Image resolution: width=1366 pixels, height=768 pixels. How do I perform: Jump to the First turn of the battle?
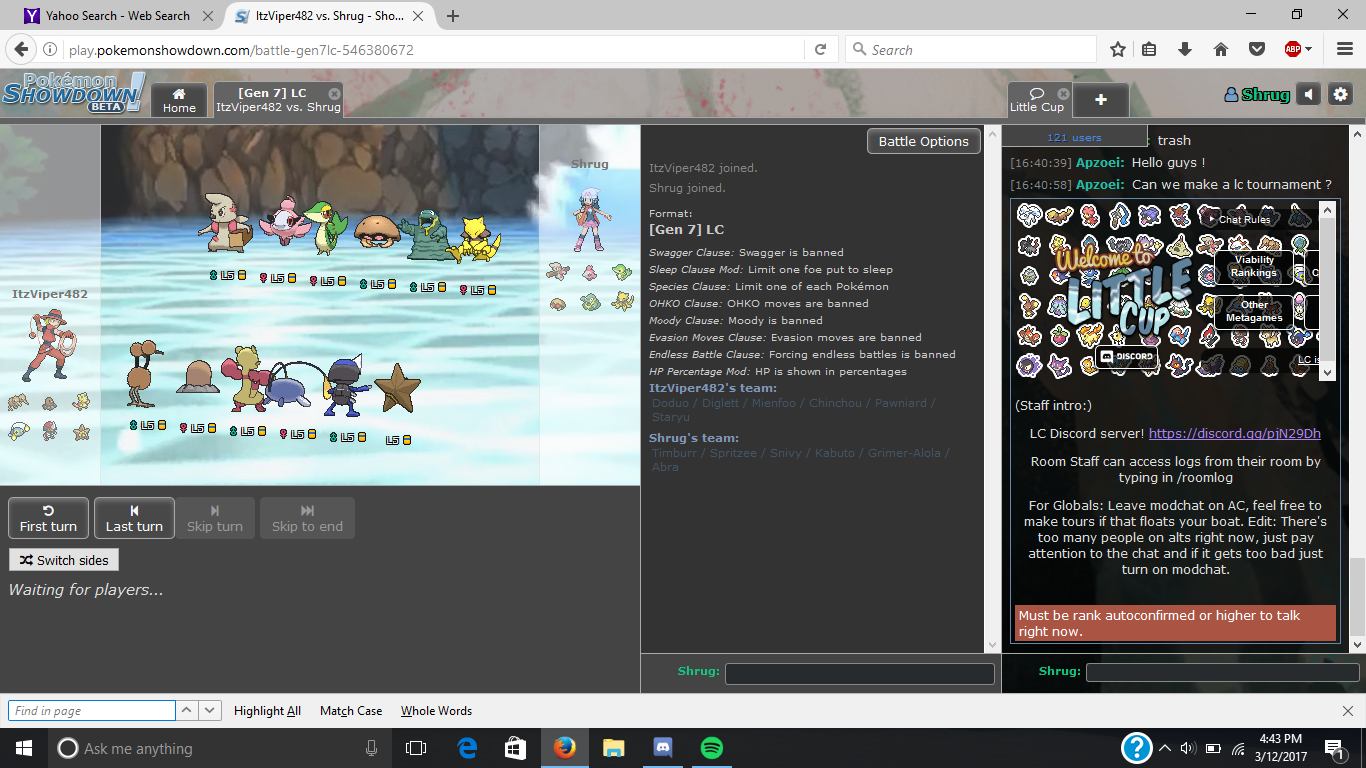[x=48, y=518]
